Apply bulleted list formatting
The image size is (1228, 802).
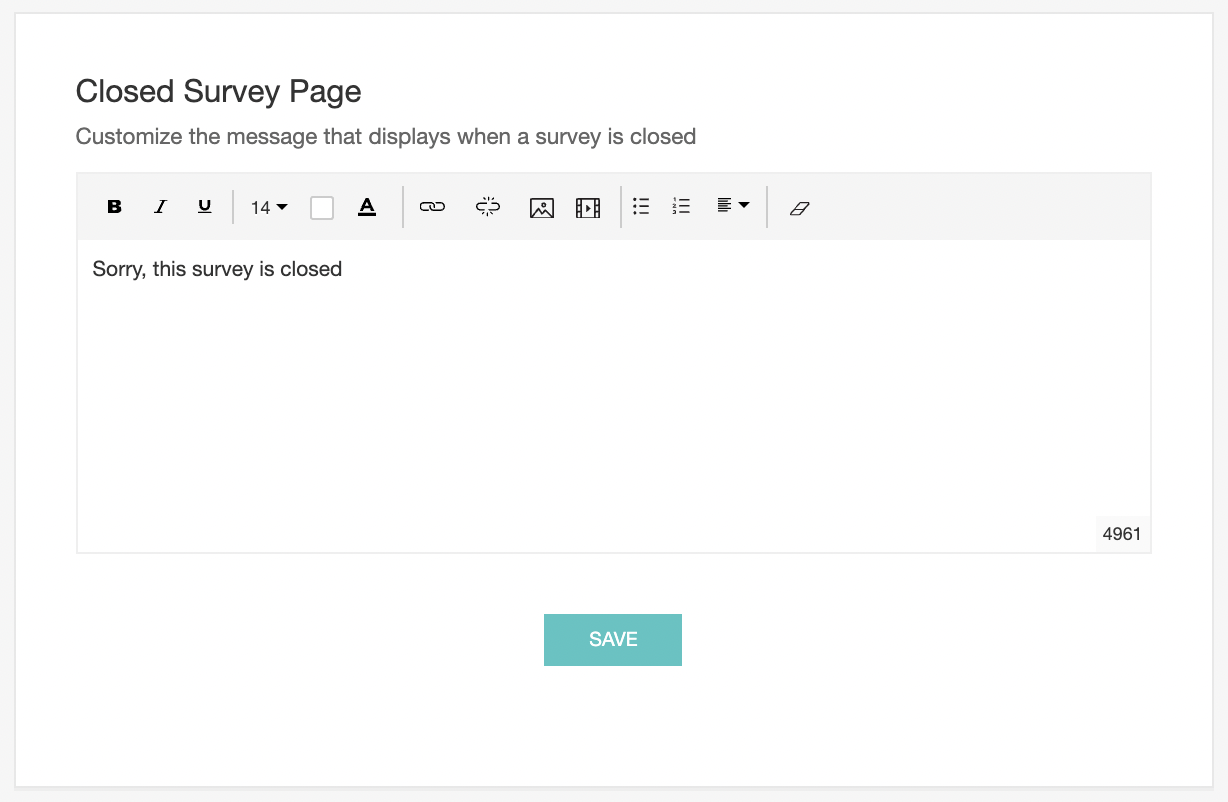[642, 206]
